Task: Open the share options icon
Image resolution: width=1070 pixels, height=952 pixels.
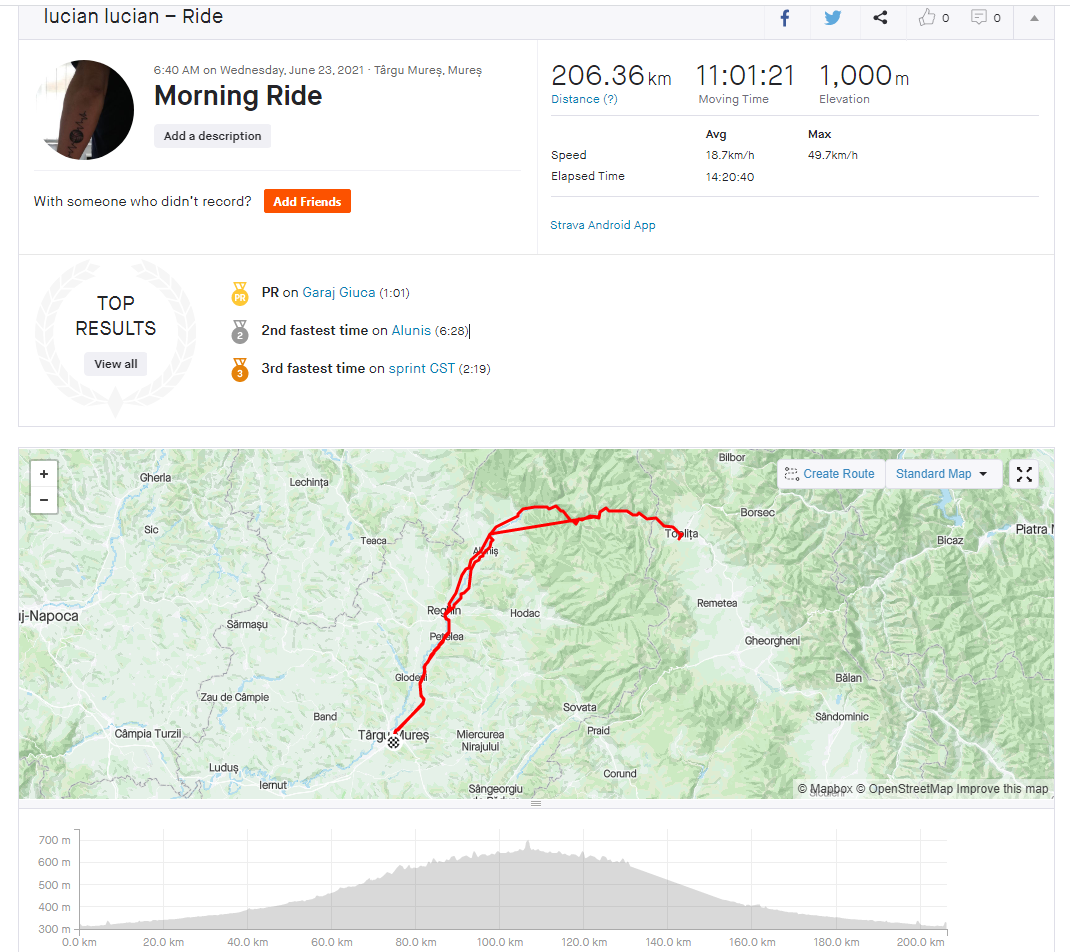Action: tap(880, 18)
